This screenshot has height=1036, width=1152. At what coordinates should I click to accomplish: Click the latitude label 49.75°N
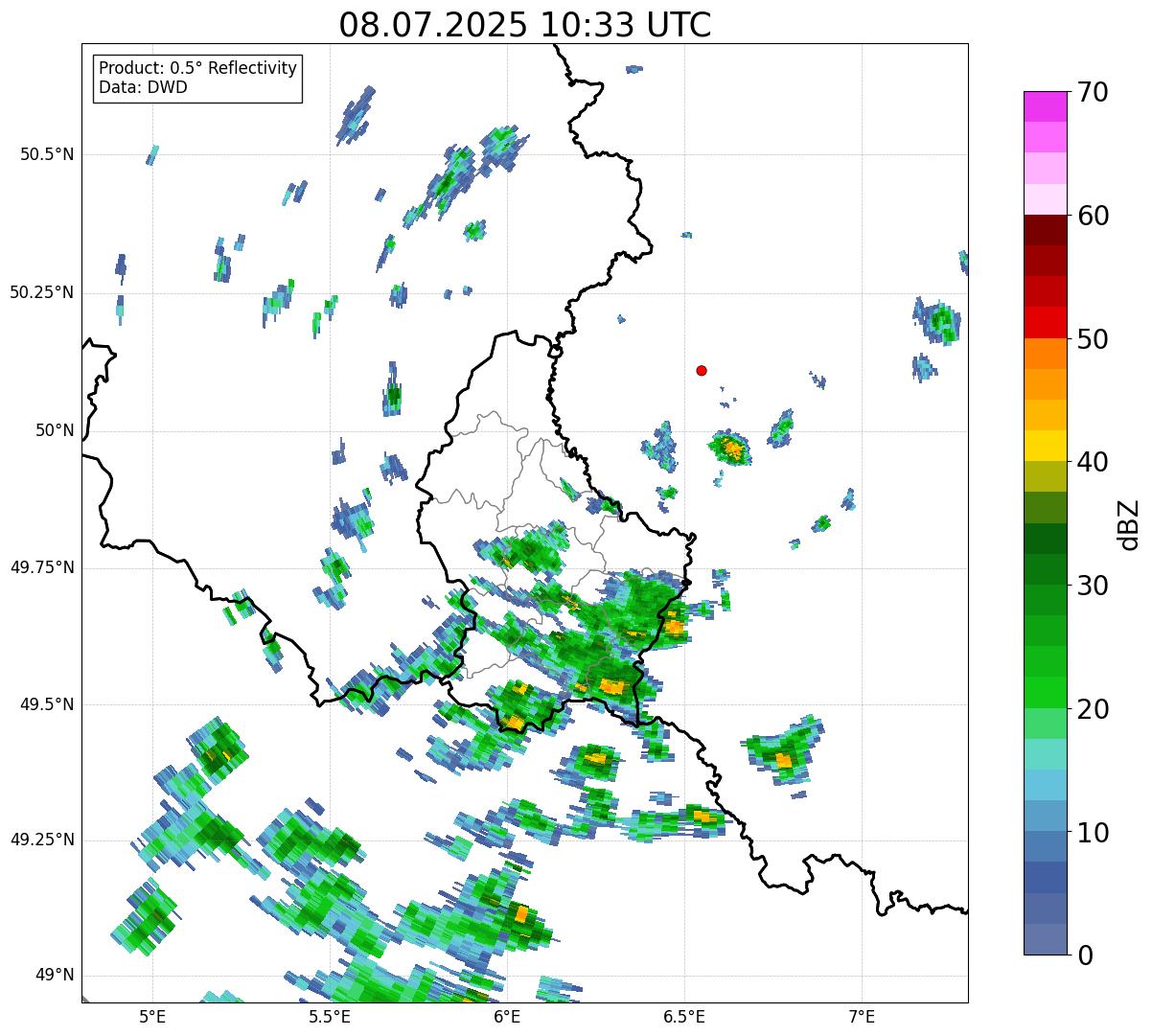[x=42, y=567]
